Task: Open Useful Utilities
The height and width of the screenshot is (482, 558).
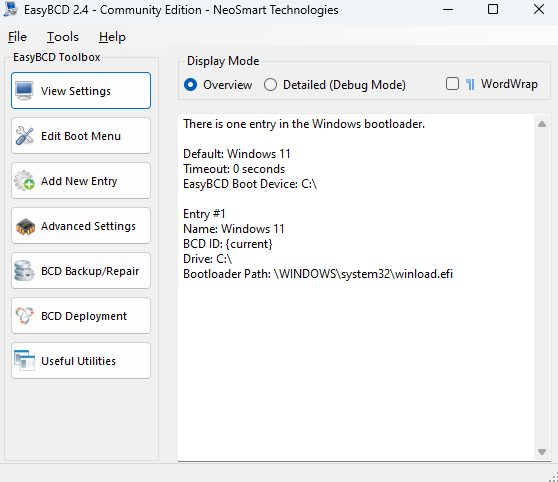Action: click(81, 361)
